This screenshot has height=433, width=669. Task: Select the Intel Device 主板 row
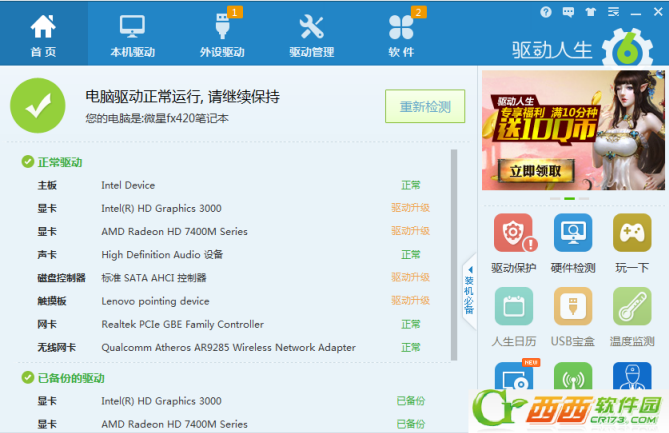pyautogui.click(x=234, y=185)
